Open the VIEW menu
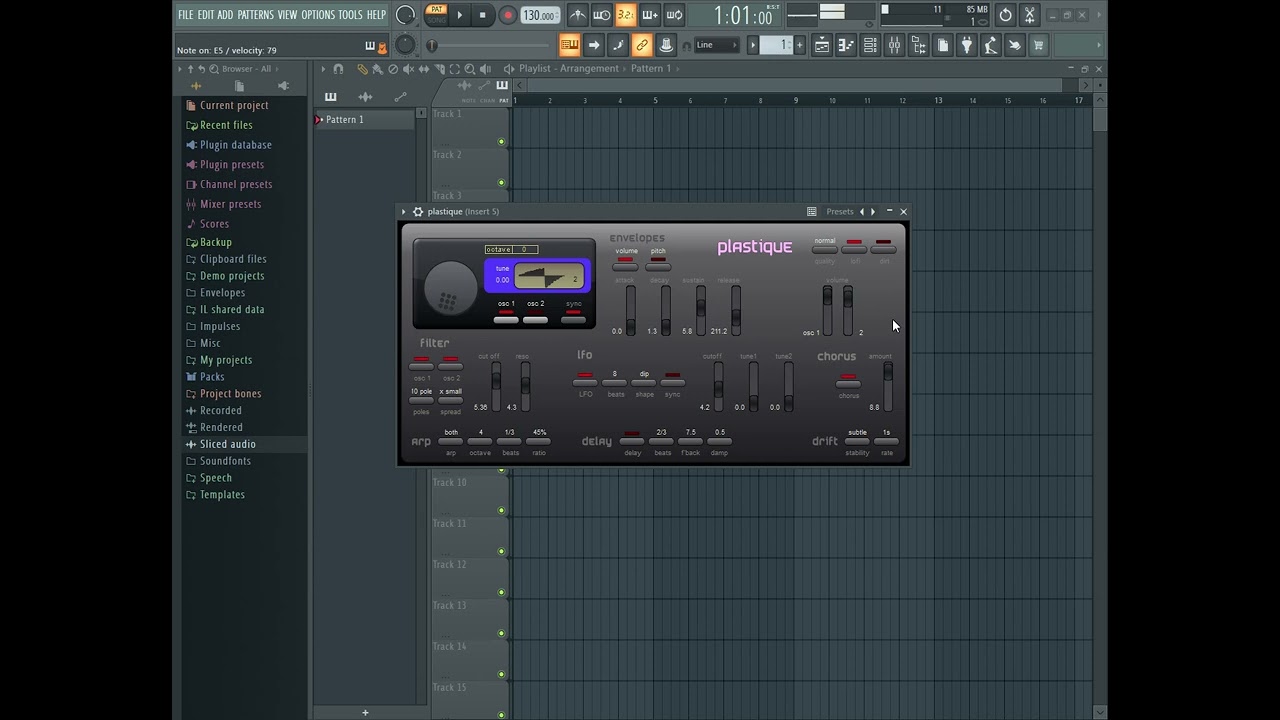 [287, 15]
